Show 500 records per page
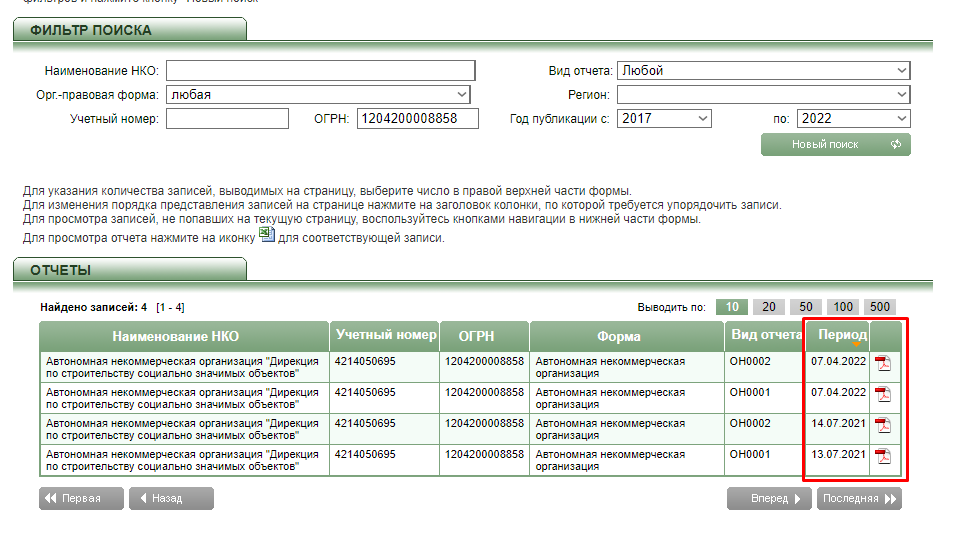The image size is (954, 538). coord(880,307)
